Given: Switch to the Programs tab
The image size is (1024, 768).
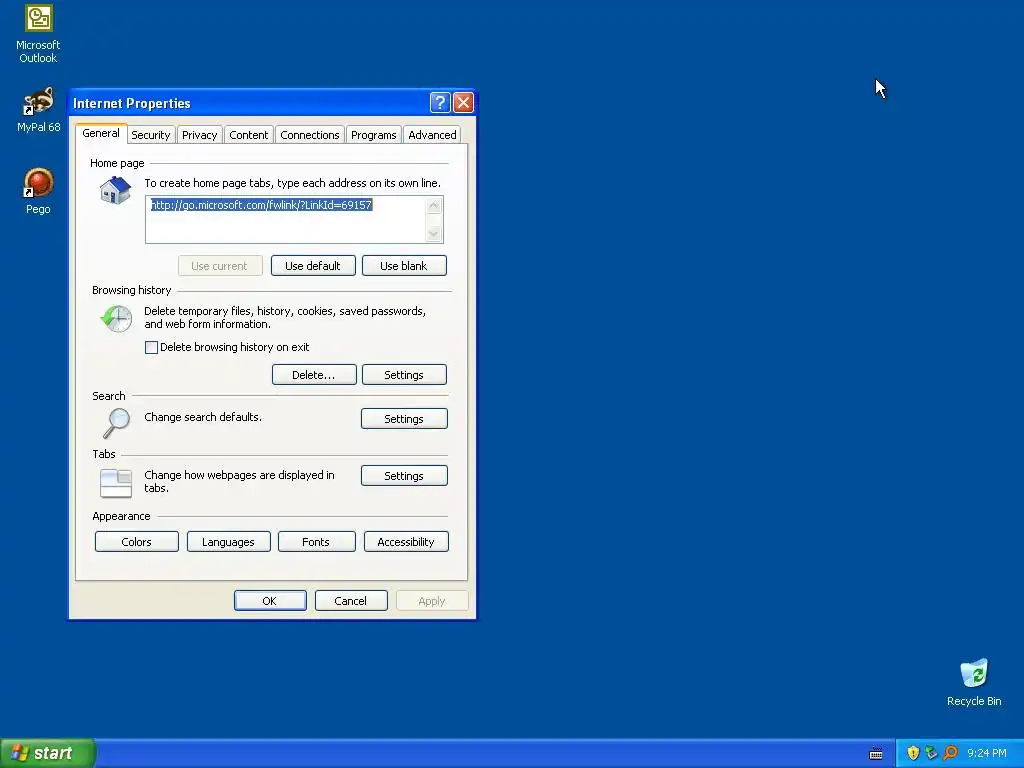Looking at the screenshot, I should pos(374,135).
